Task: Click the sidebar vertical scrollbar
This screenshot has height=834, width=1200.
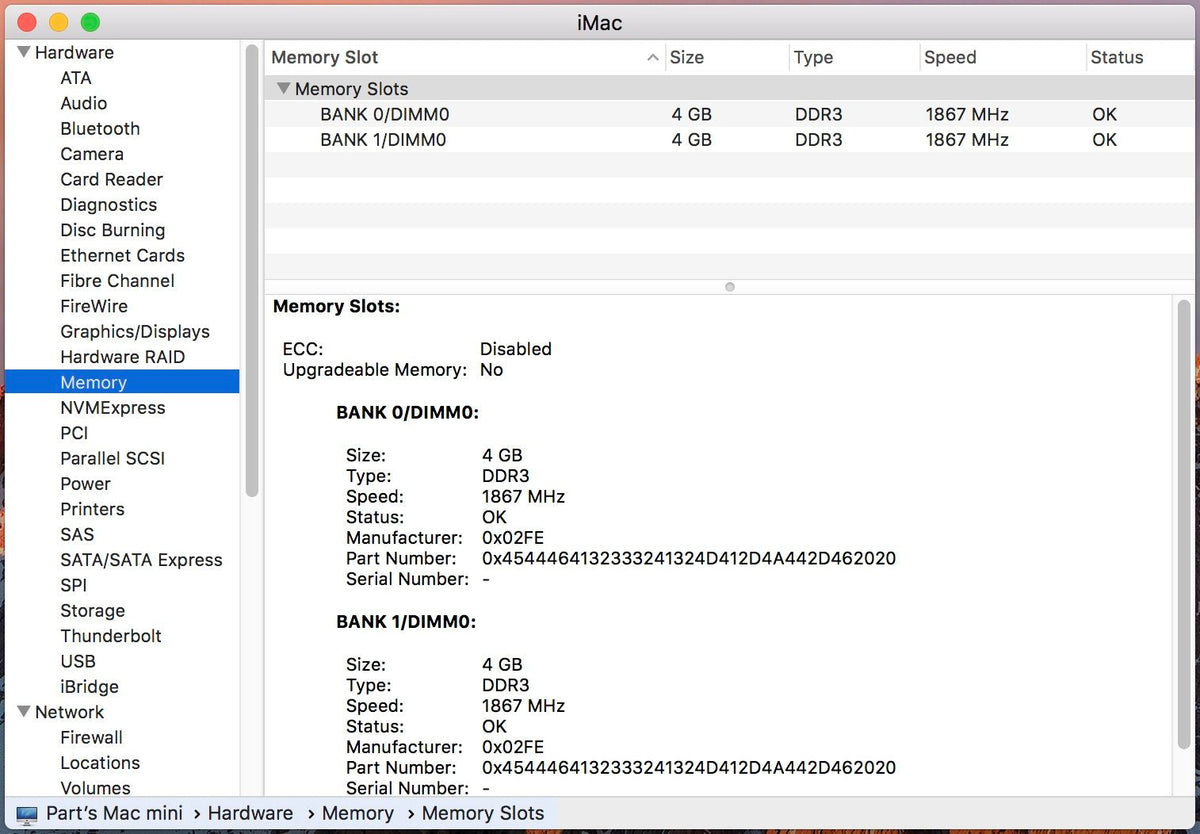Action: point(252,270)
